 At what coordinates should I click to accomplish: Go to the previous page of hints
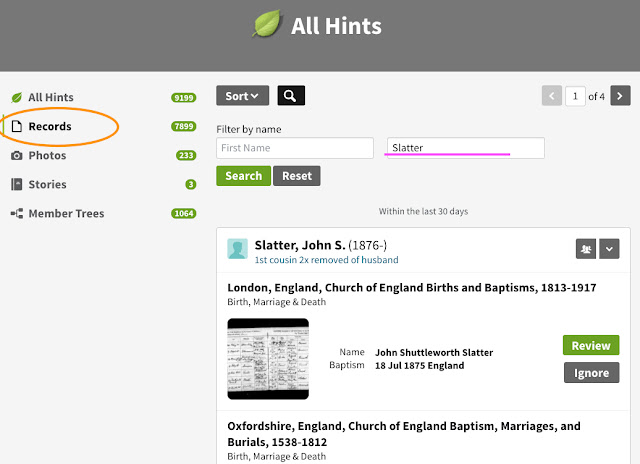[x=551, y=96]
